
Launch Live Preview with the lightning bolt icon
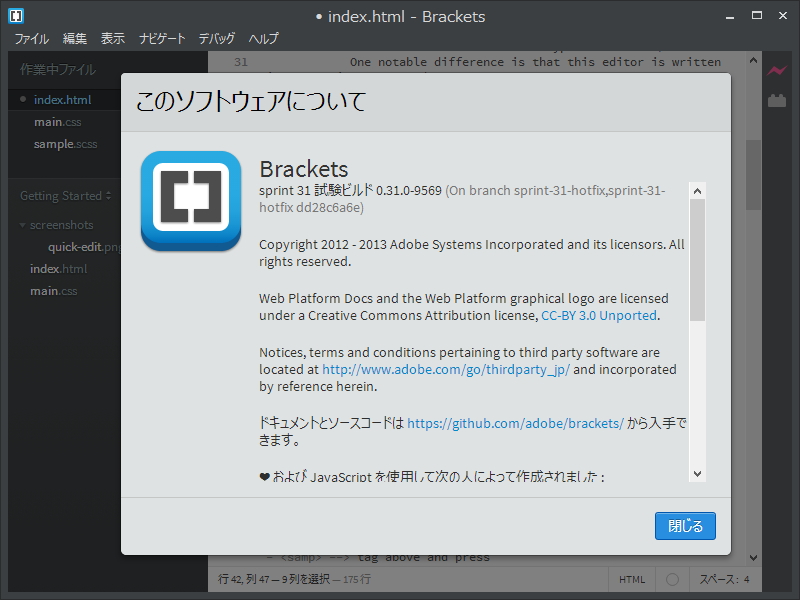point(777,68)
